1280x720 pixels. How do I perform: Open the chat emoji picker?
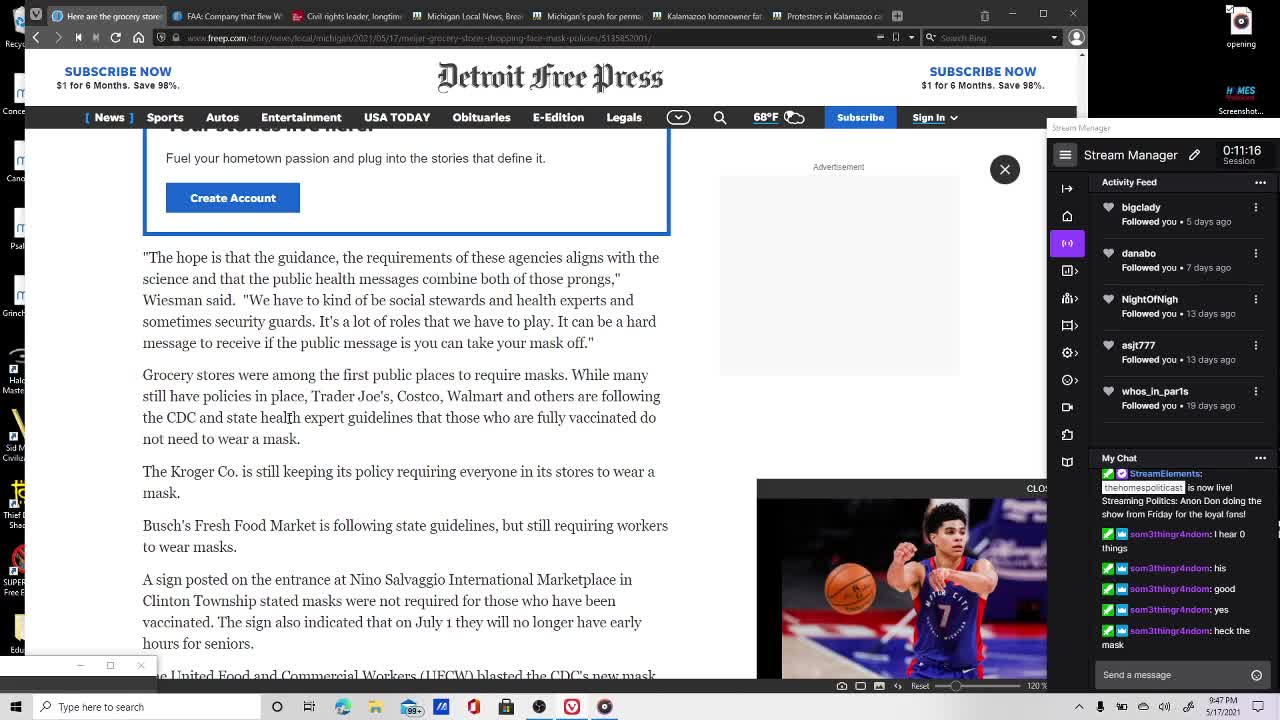pos(1257,675)
